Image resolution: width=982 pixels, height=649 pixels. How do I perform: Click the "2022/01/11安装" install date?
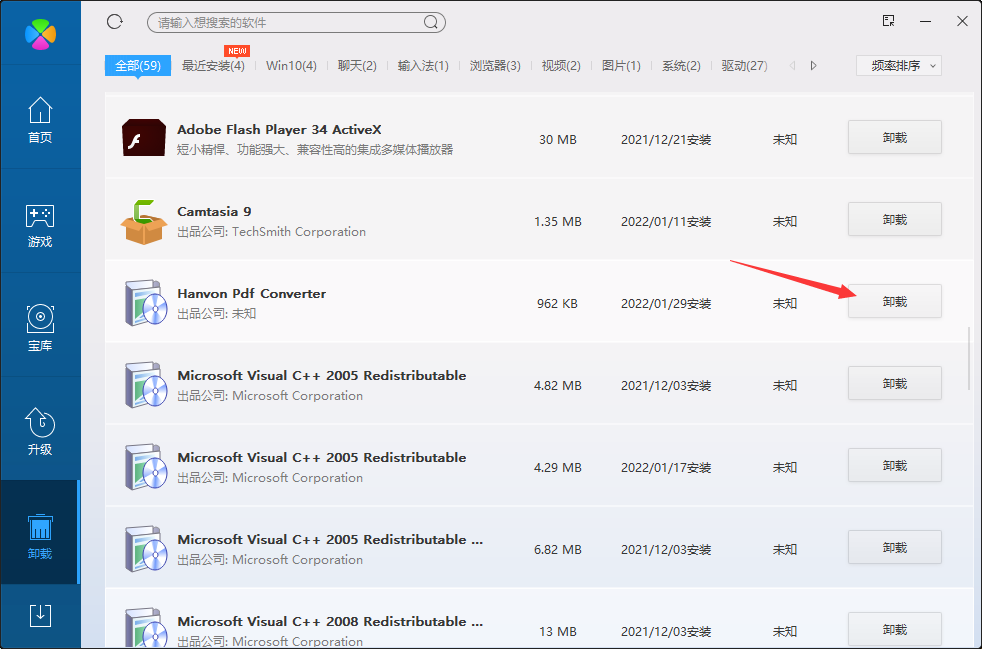coord(666,222)
